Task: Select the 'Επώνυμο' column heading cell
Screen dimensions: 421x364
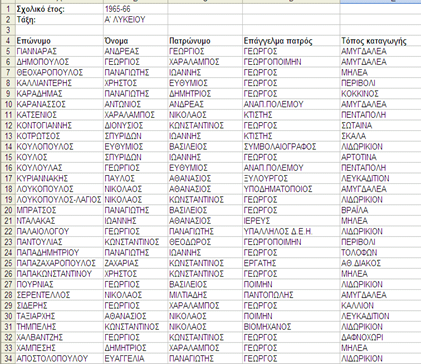Action: [x=59, y=41]
